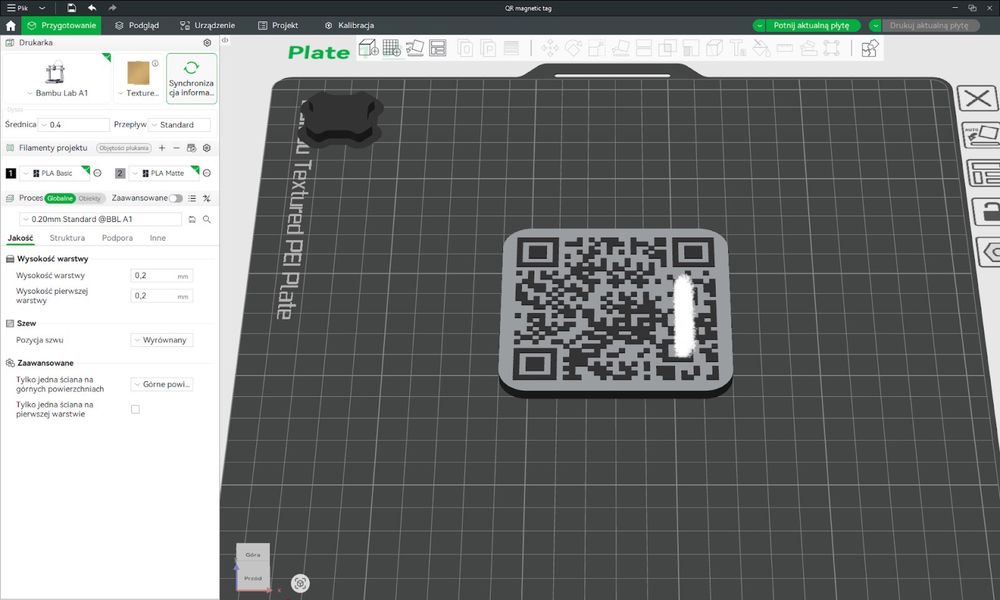
Task: Click the Arrange all objects icon
Action: pos(438,48)
